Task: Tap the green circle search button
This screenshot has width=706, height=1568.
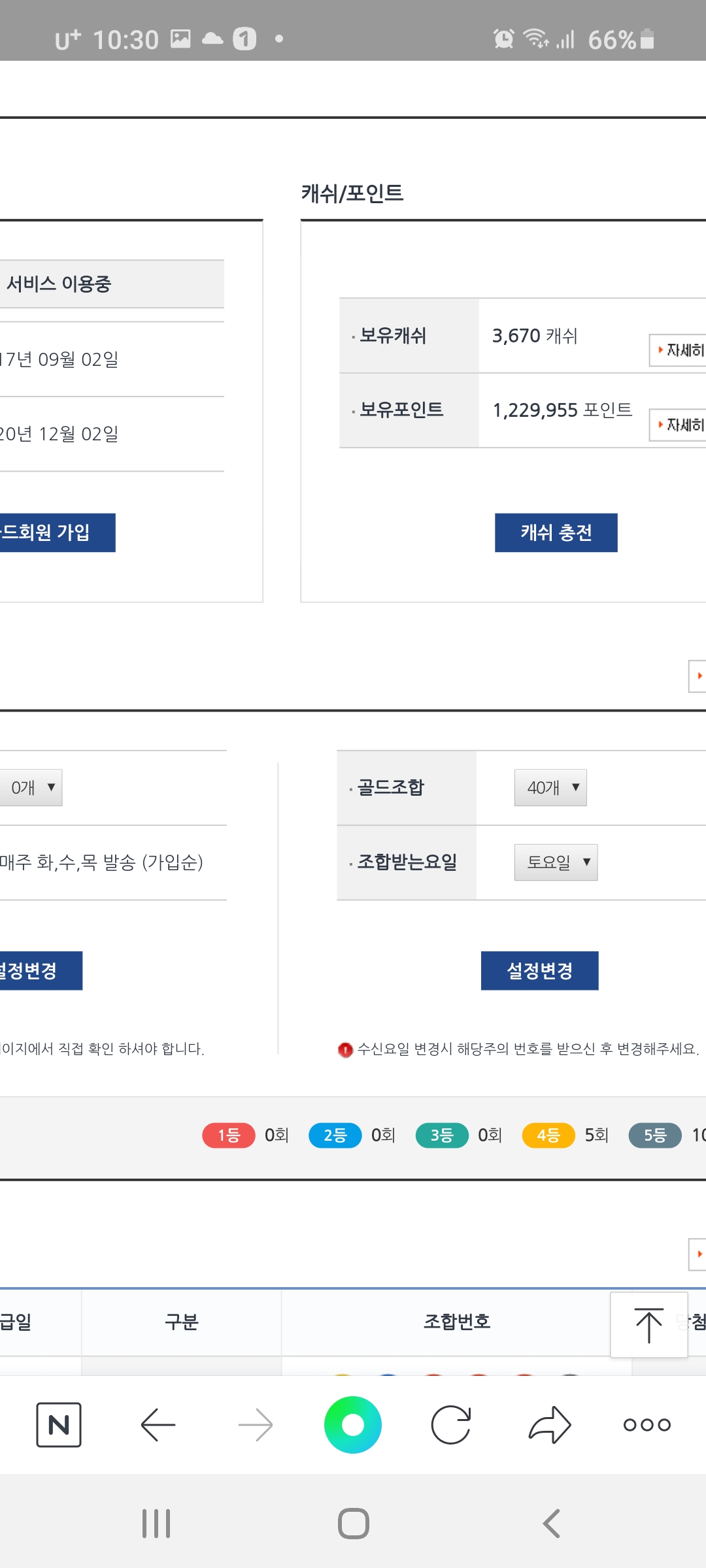Action: (353, 1424)
